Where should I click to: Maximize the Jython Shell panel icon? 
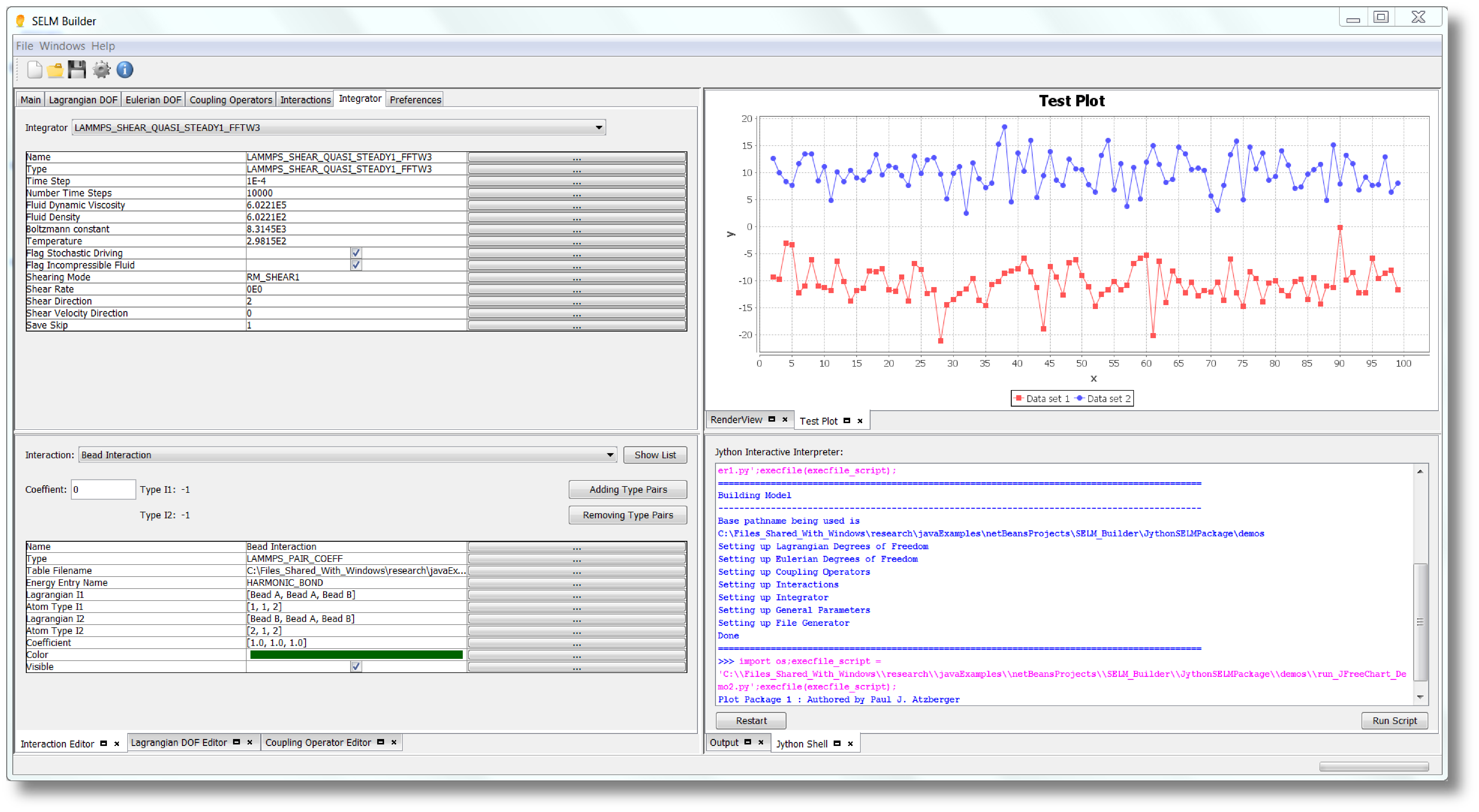coord(837,744)
